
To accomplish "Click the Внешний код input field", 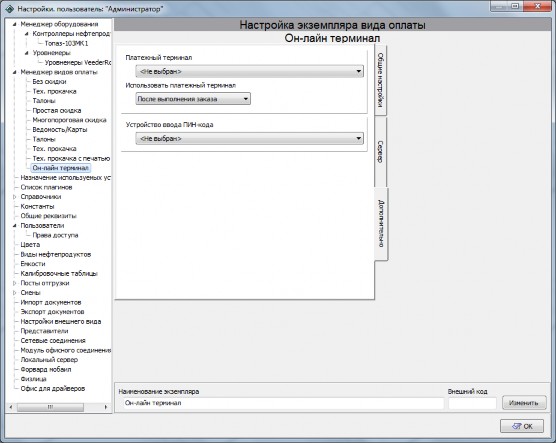I will (x=472, y=403).
